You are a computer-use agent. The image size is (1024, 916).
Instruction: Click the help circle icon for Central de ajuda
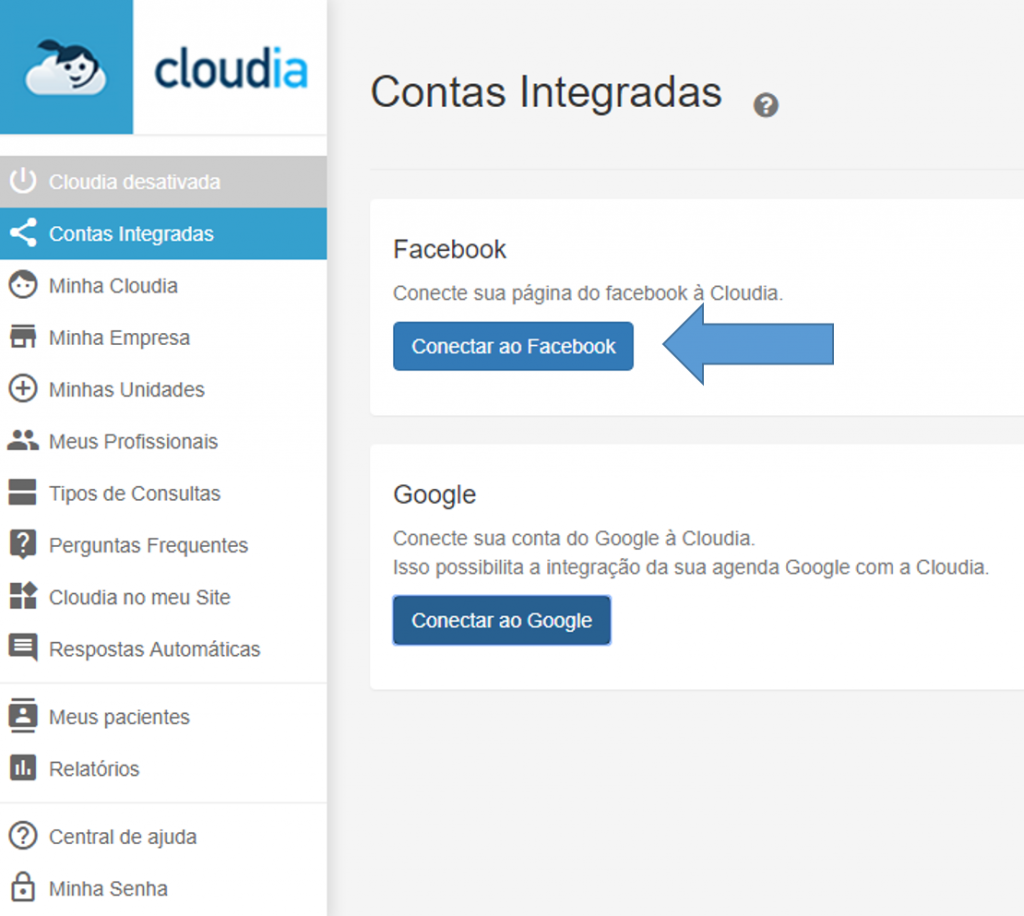point(23,836)
